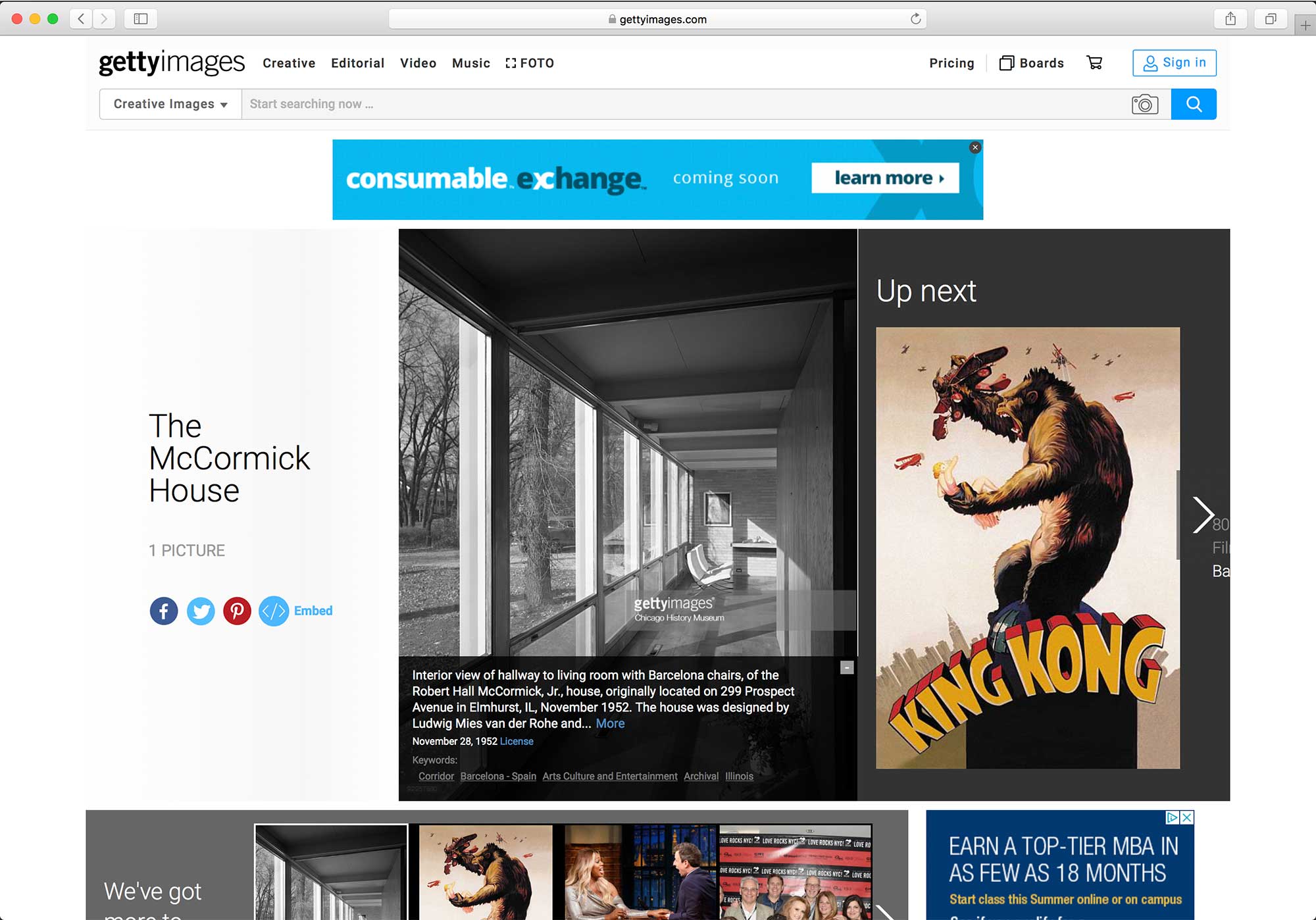1316x920 pixels.
Task: Share the picture to Facebook
Action: [x=163, y=611]
